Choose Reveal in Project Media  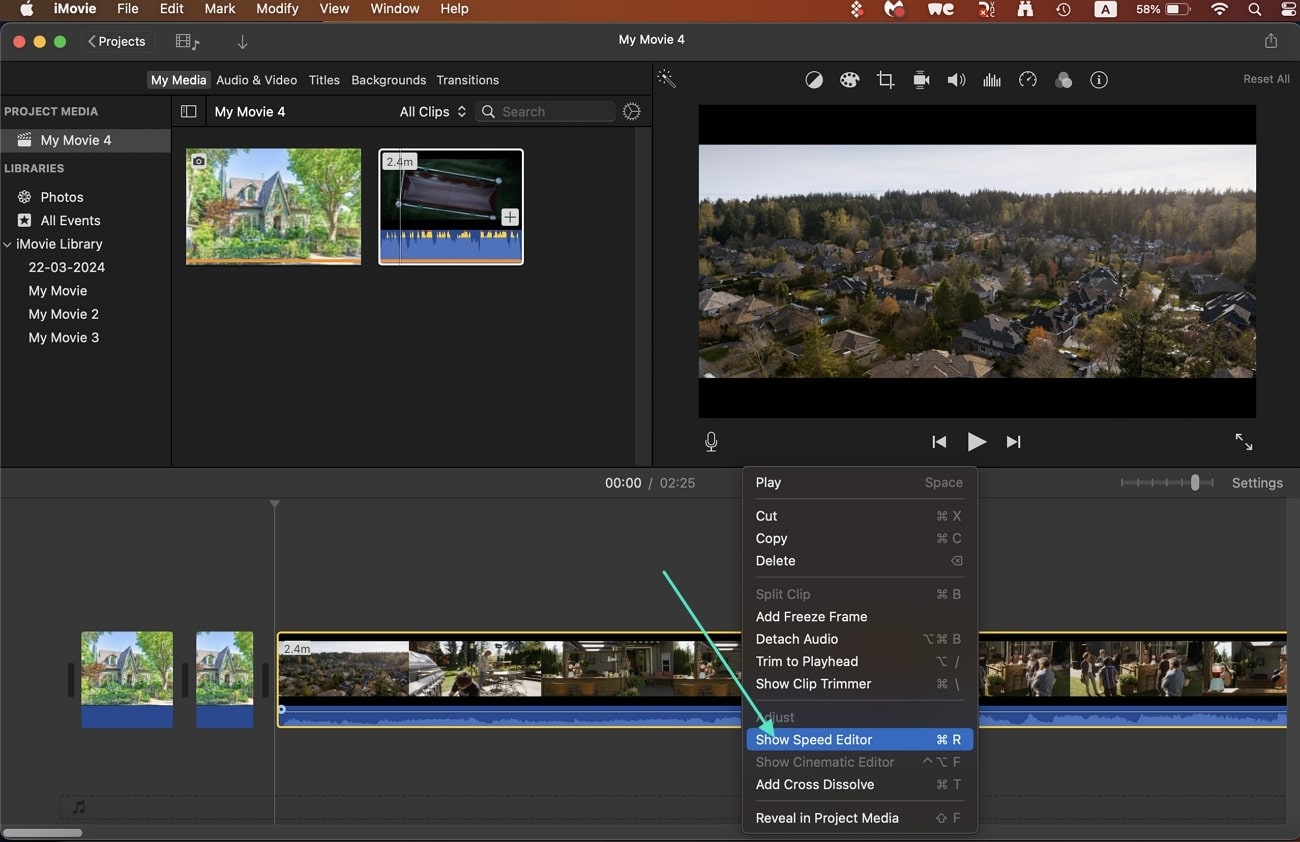pos(860,818)
